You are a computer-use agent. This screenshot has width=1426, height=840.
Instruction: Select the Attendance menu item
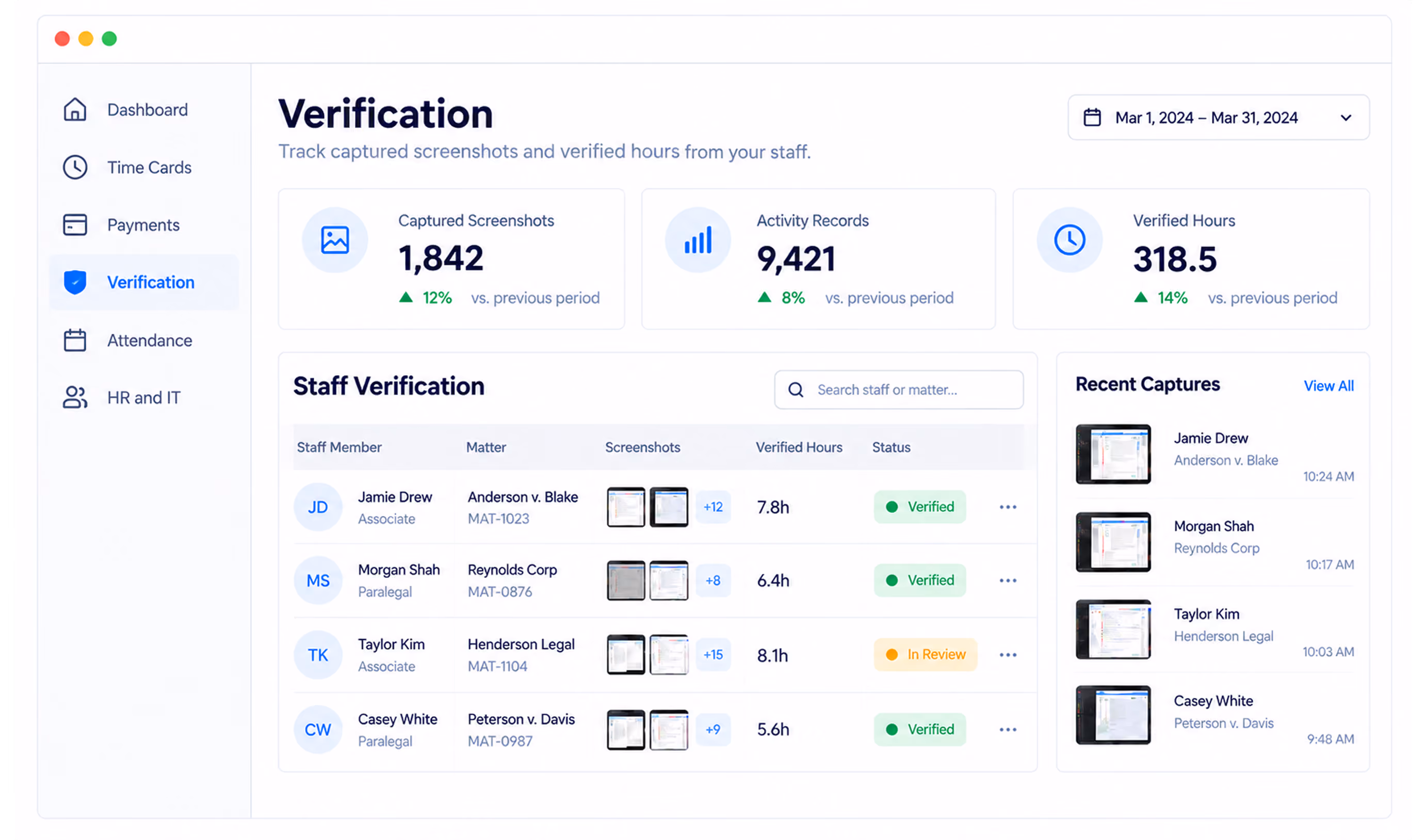pos(144,340)
